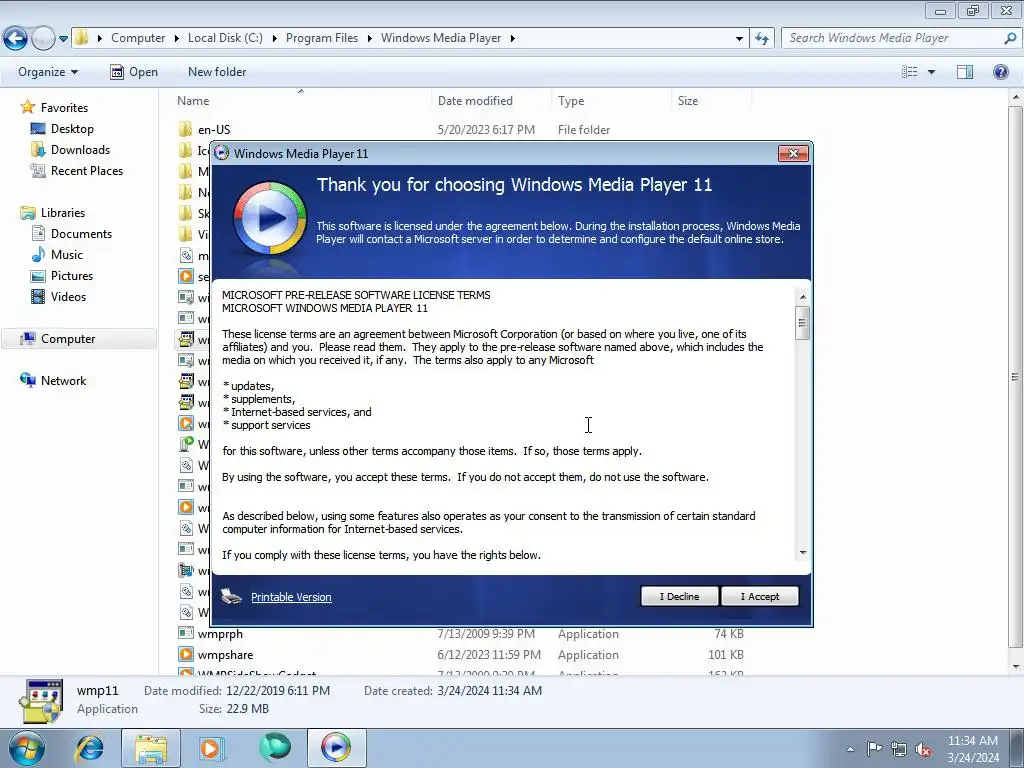Expand the arrow after Program Files breadcrumb
Image resolution: width=1024 pixels, height=768 pixels.
pos(369,39)
